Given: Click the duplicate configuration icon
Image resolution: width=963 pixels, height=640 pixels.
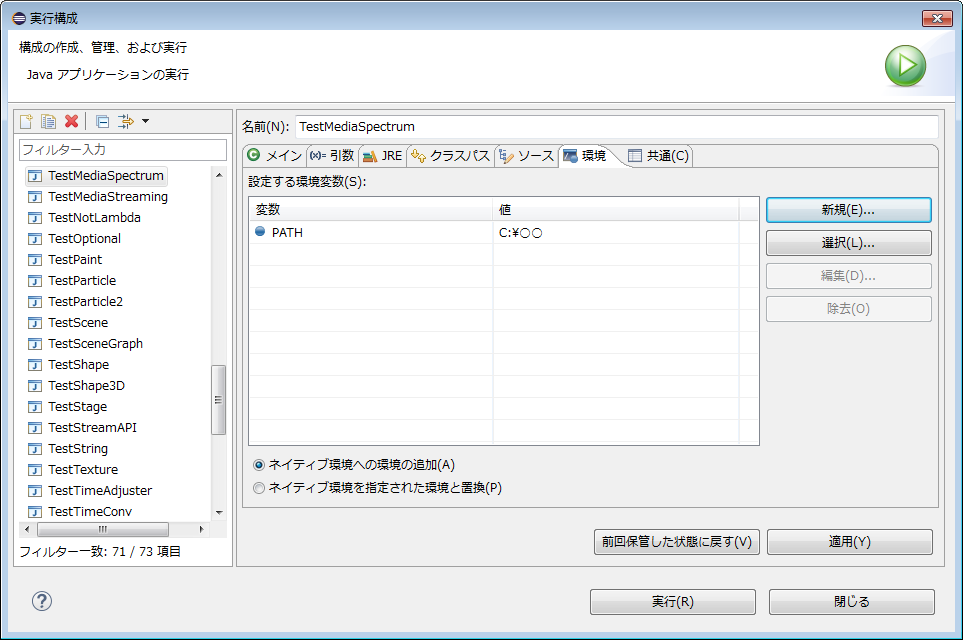Looking at the screenshot, I should pos(49,121).
